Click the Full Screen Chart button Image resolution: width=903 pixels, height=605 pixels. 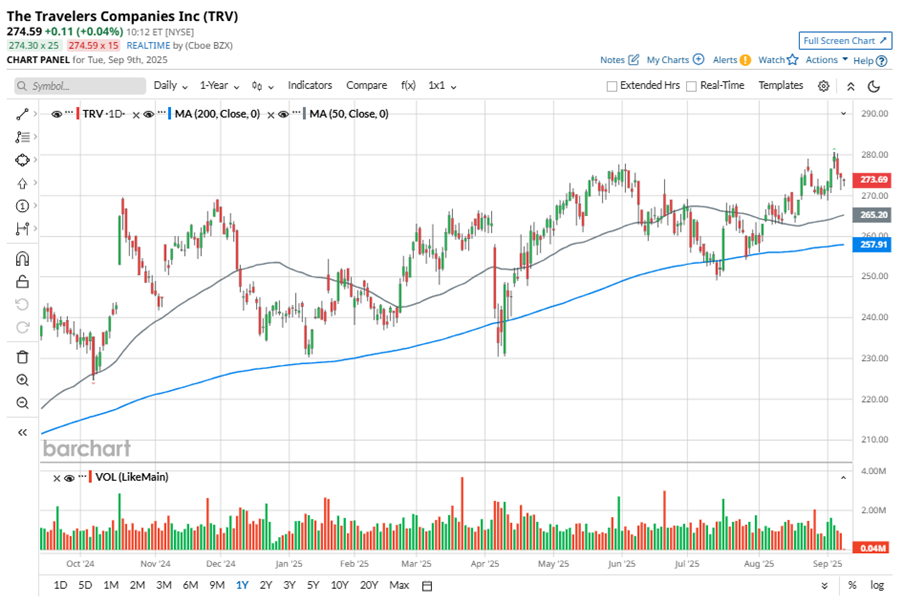(x=845, y=41)
